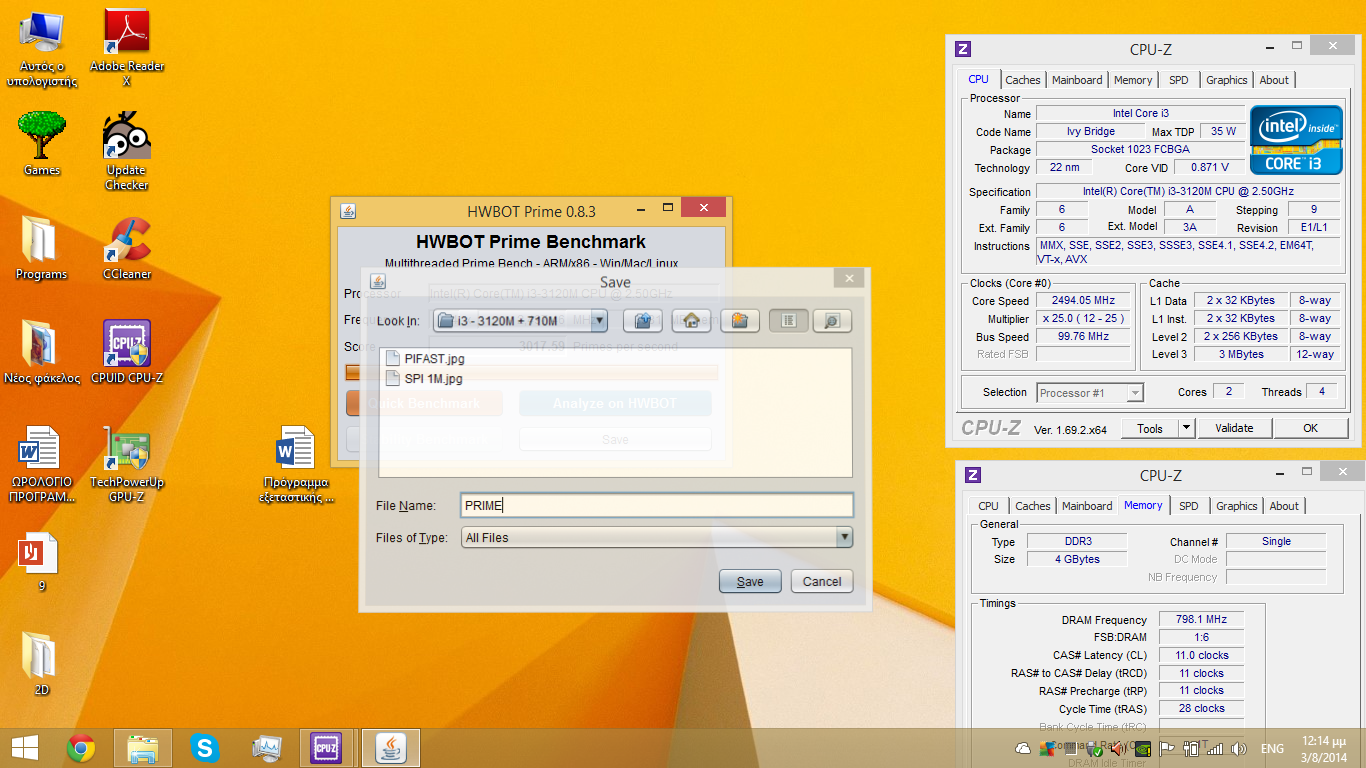Open the Look In folder dropdown
Screen dimensions: 1366x768
click(520, 321)
